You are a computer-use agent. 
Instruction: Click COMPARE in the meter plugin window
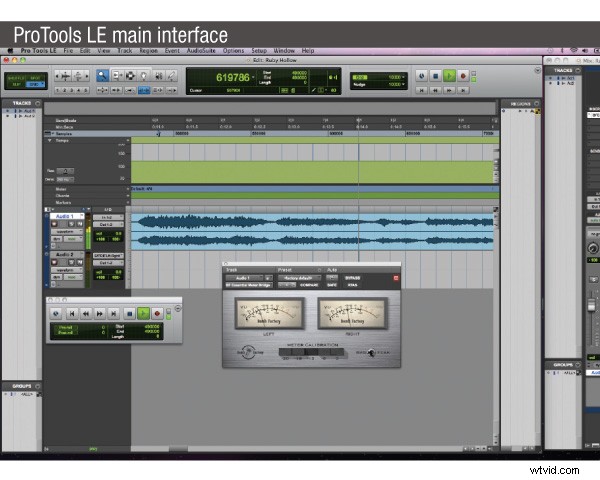tap(309, 285)
